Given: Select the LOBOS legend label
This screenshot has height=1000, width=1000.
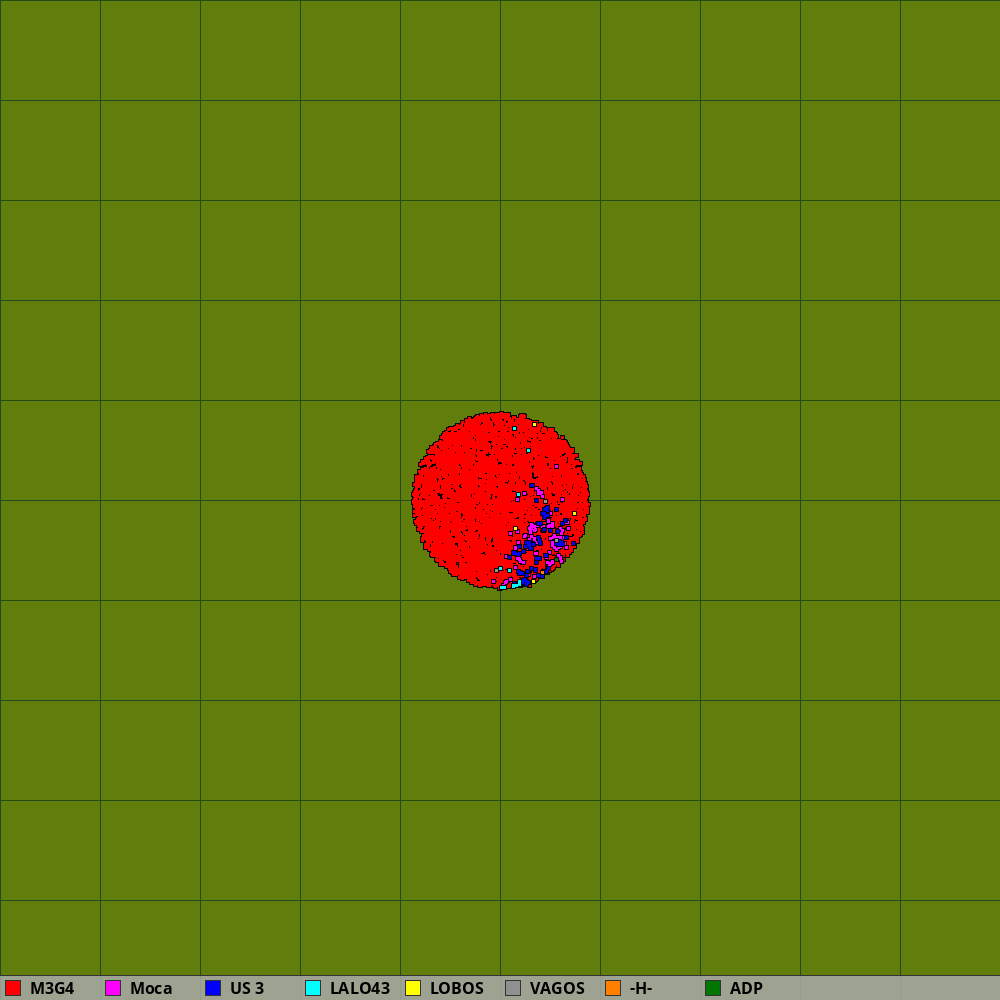Looking at the screenshot, I should pyautogui.click(x=457, y=989).
